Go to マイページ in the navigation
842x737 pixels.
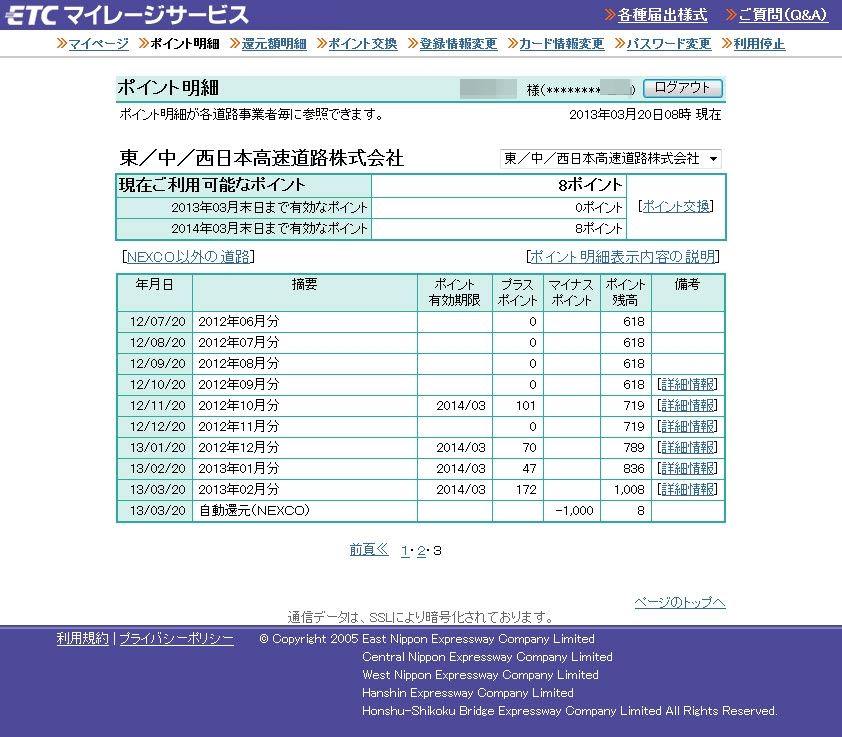[98, 44]
